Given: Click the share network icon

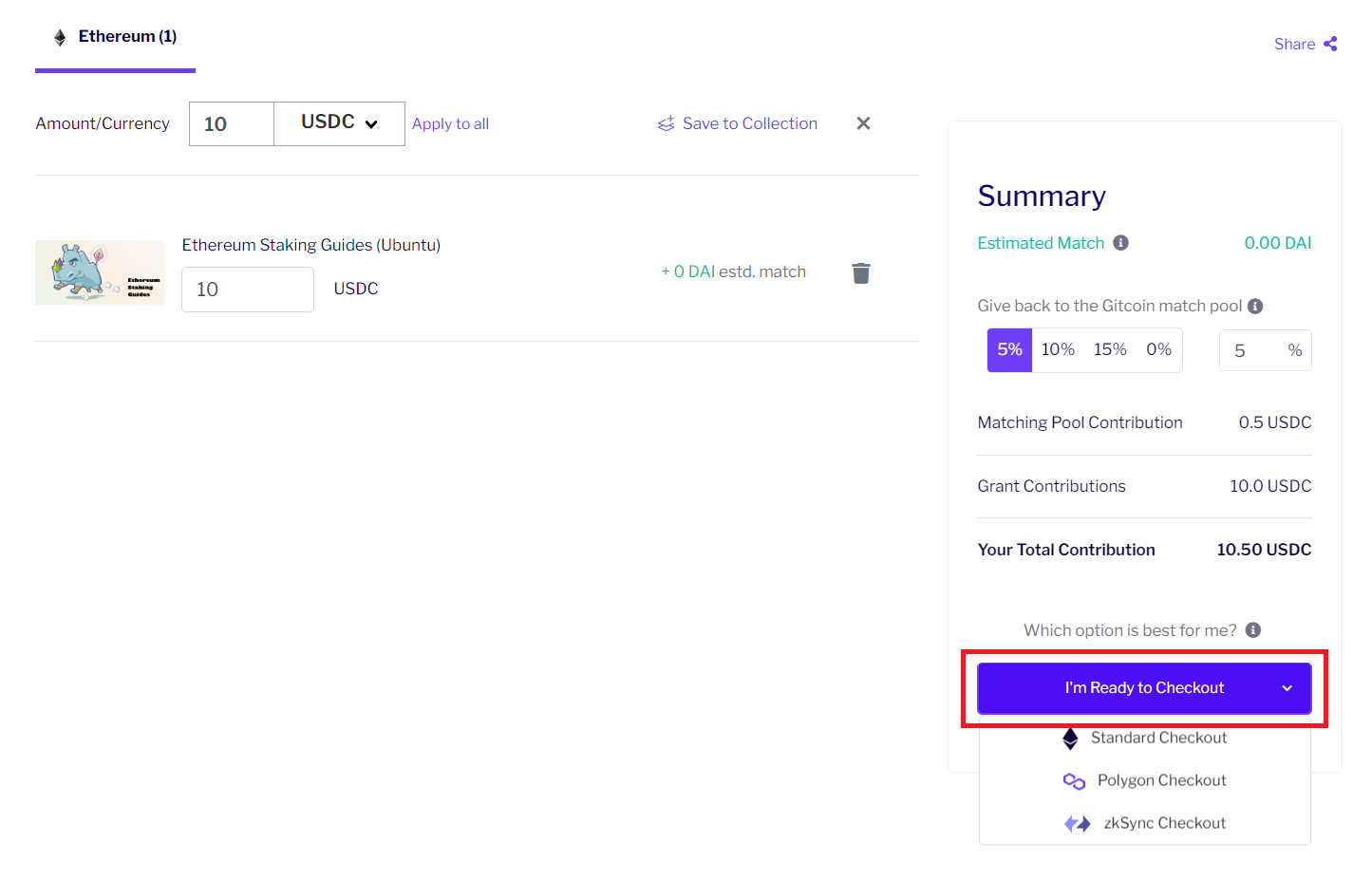Looking at the screenshot, I should click(1330, 44).
